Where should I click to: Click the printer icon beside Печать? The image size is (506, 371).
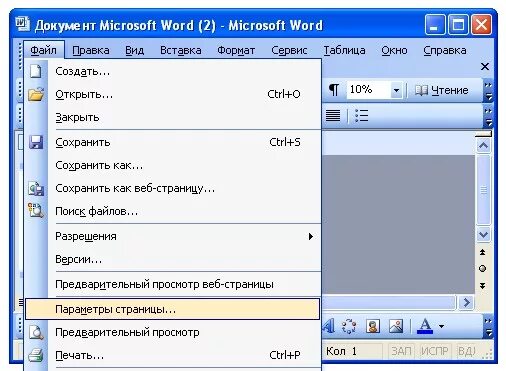36,355
